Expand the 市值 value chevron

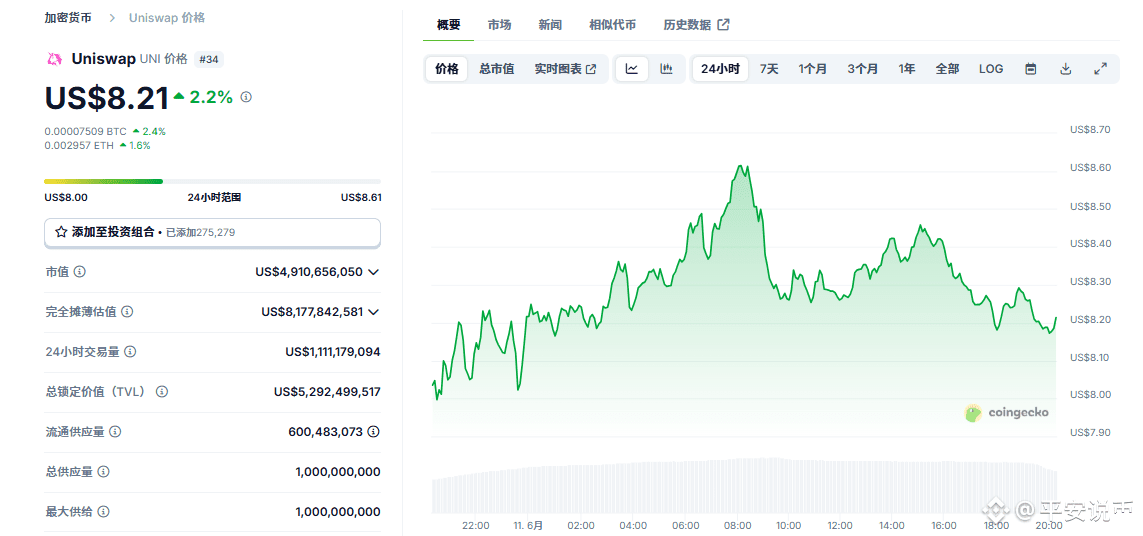[373, 272]
